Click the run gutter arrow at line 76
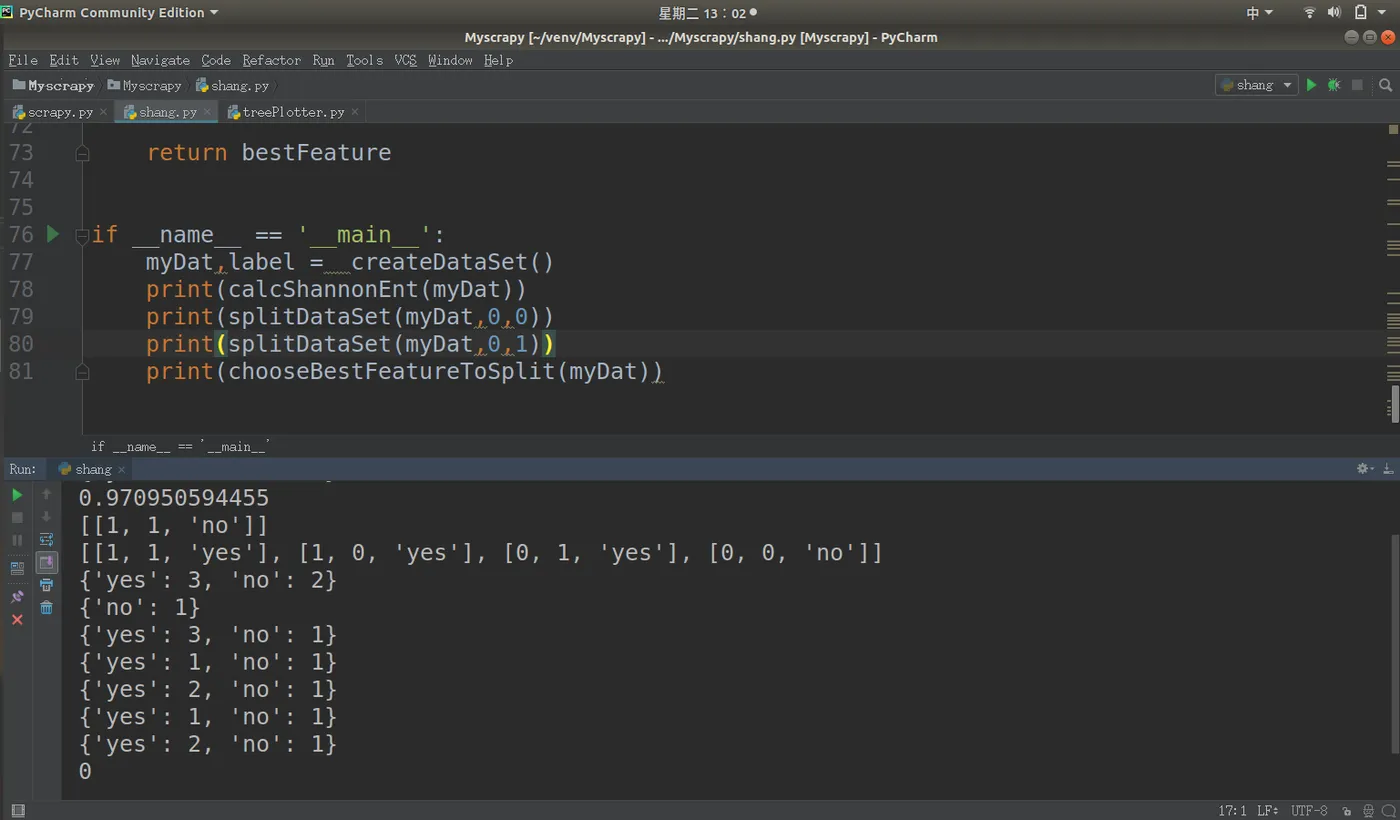Screen dimensions: 1400x820 (53, 234)
